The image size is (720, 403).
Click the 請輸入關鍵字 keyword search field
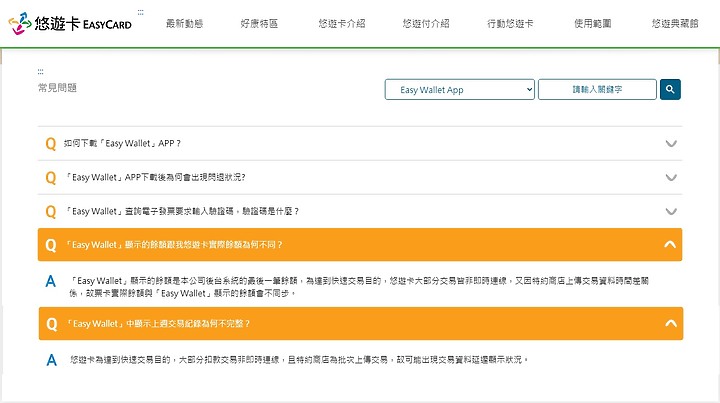point(597,90)
